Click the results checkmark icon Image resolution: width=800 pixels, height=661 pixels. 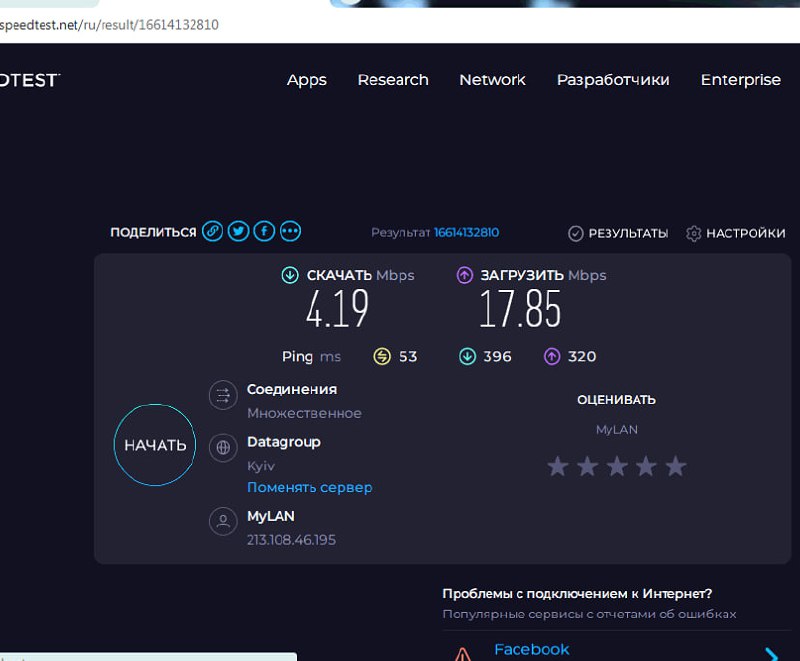576,234
